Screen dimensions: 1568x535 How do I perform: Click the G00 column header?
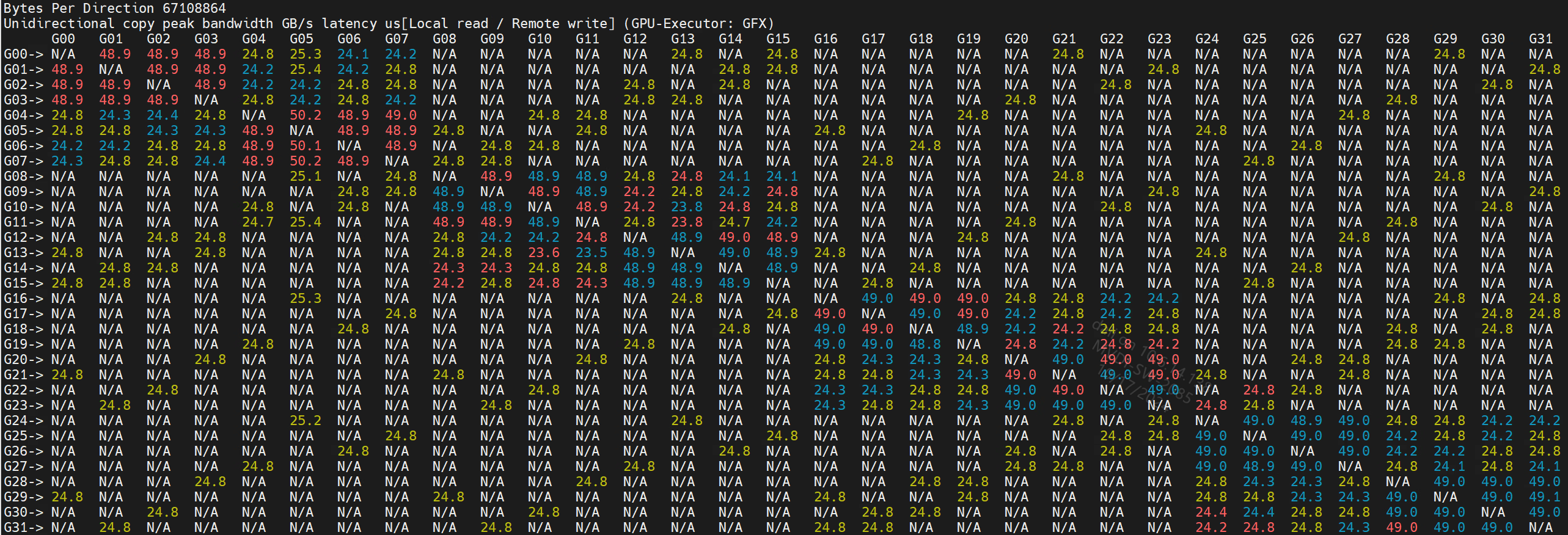(63, 38)
